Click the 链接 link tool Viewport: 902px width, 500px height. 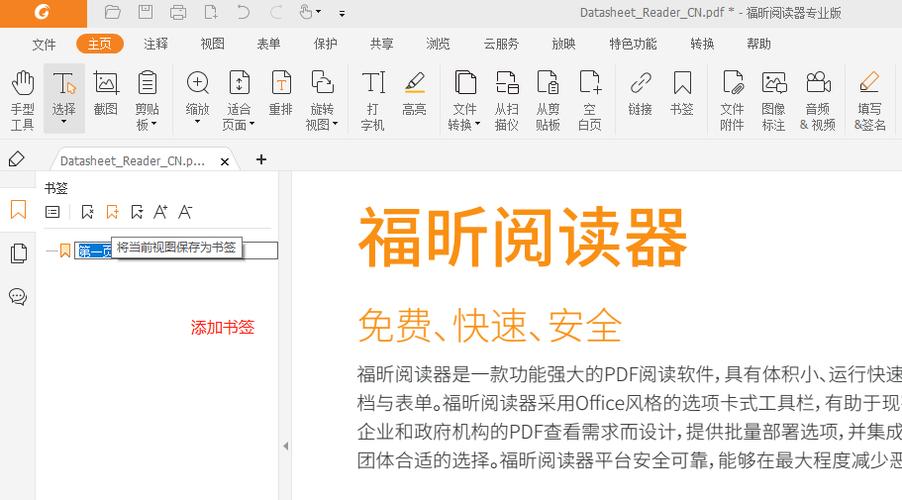click(640, 94)
